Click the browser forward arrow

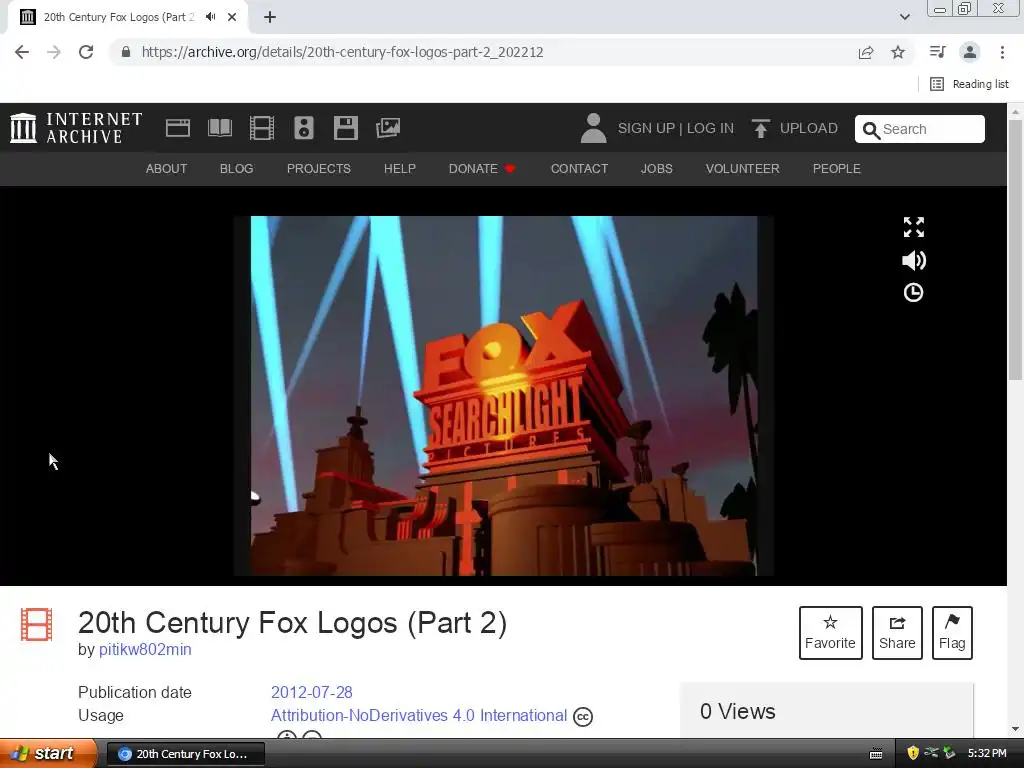point(54,52)
